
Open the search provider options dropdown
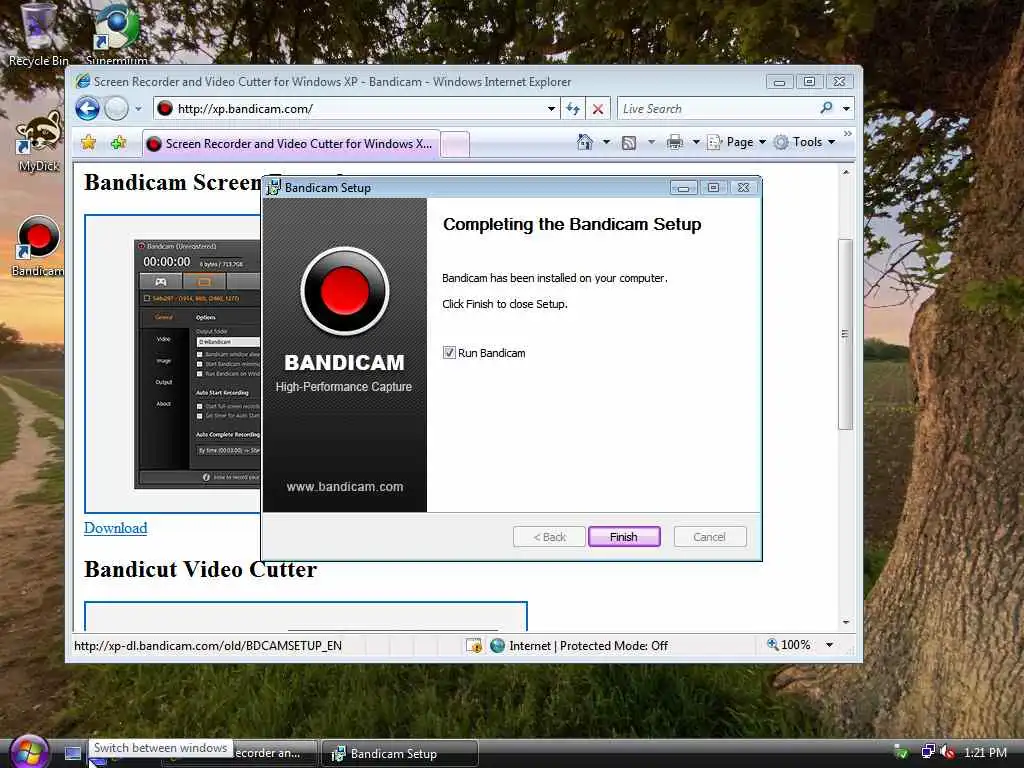click(846, 109)
